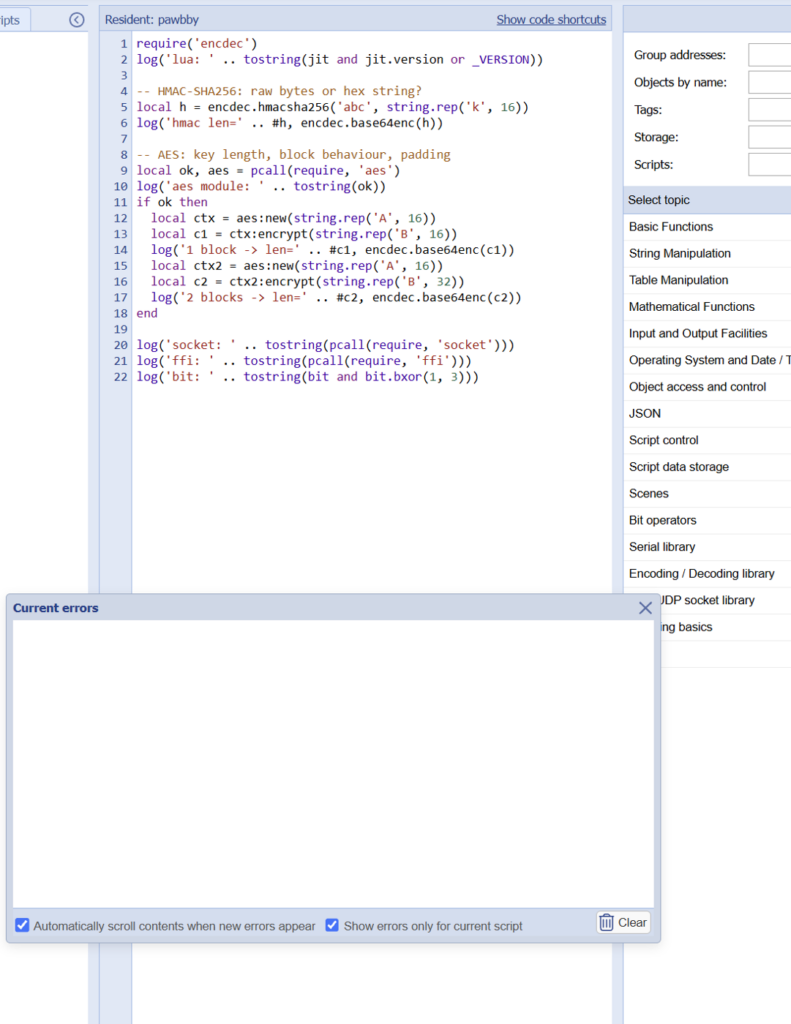This screenshot has width=791, height=1024.
Task: Click line 16 ctx2:encrypt statement
Action: click(x=308, y=281)
